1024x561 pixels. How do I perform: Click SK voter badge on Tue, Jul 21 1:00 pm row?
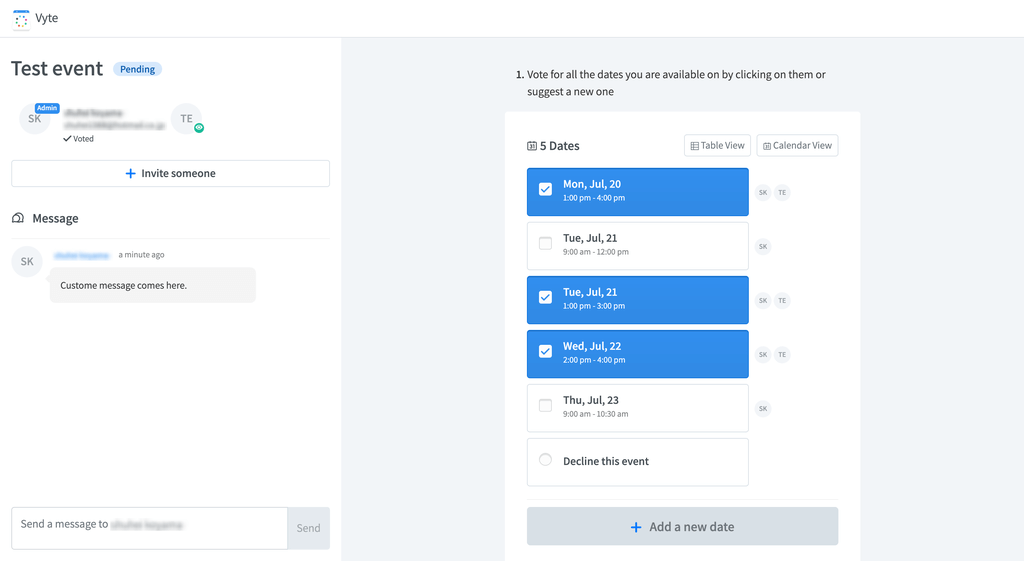tap(763, 300)
